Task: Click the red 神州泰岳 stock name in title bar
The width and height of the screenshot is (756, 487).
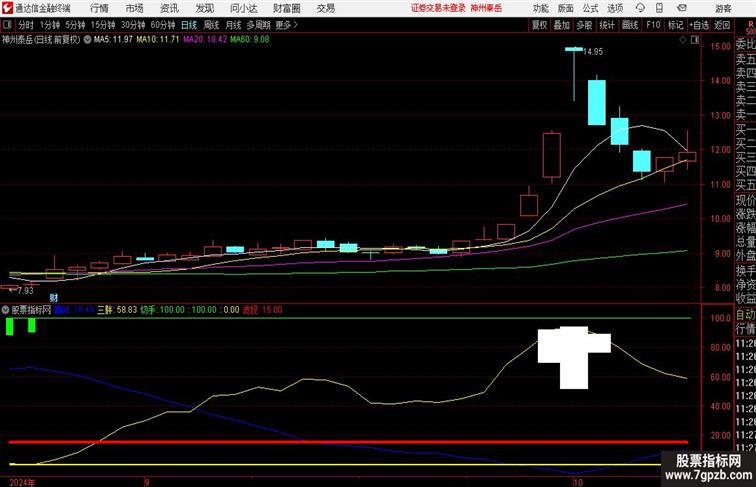Action: tap(486, 8)
